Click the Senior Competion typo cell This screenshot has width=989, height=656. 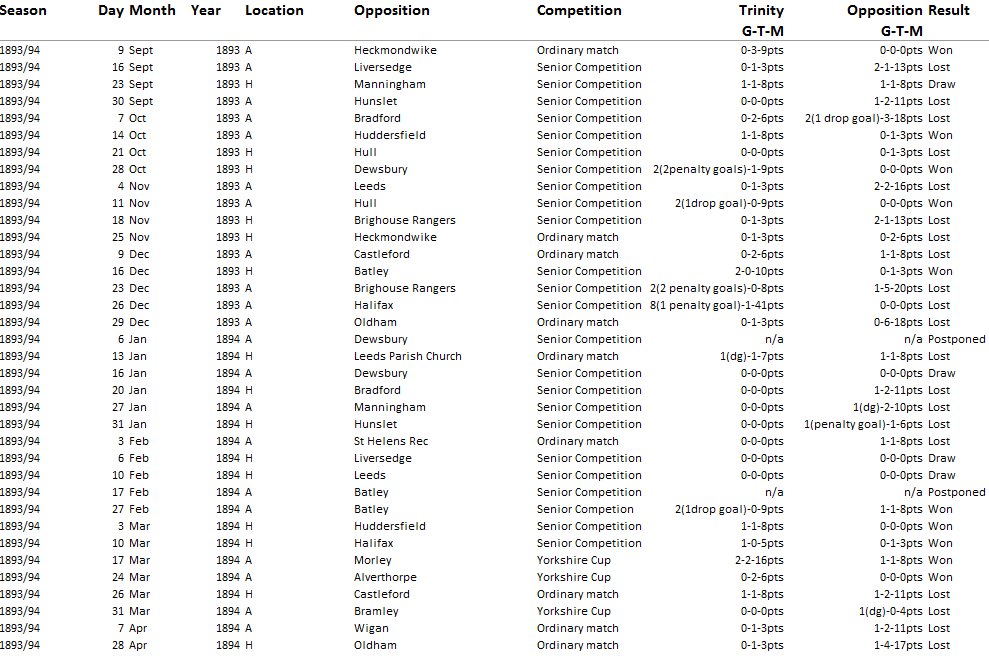pyautogui.click(x=585, y=510)
